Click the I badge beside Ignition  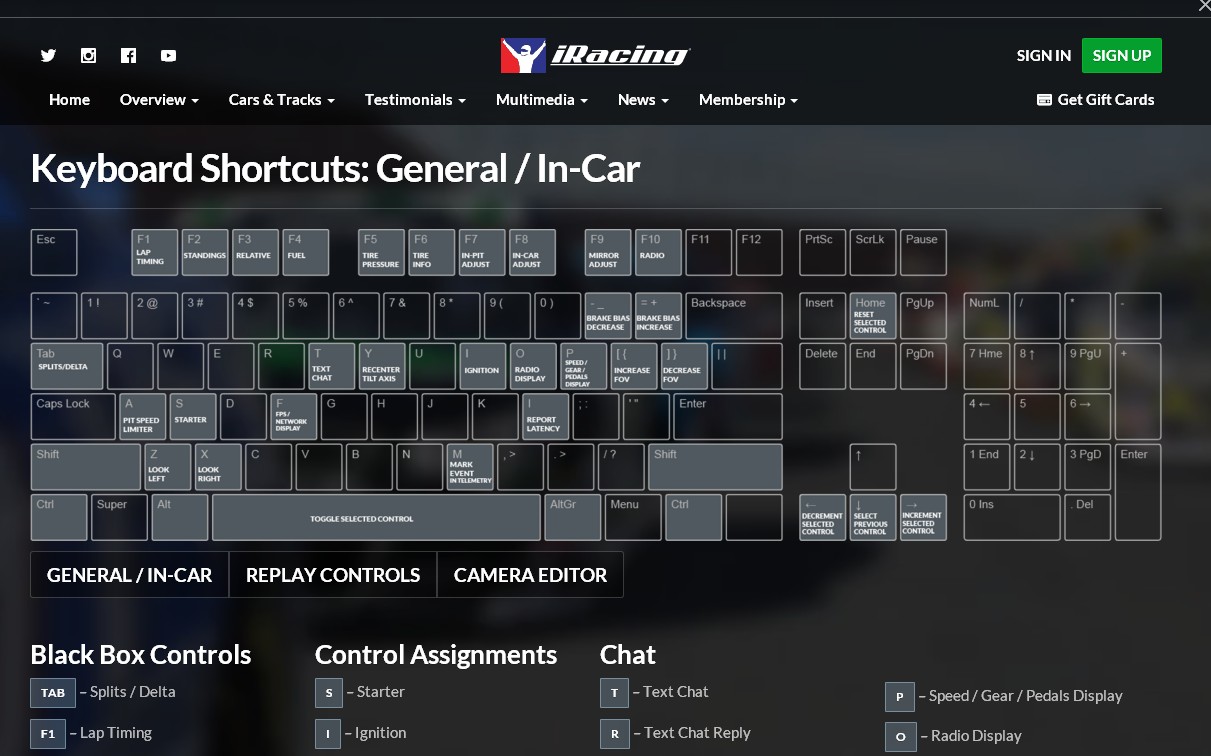(x=328, y=733)
